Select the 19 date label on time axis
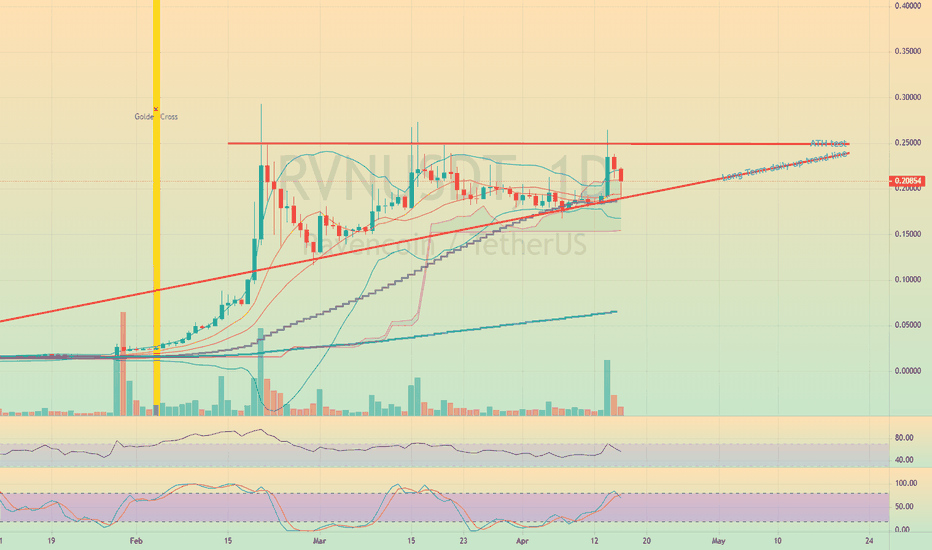The image size is (932, 550). tap(52, 541)
